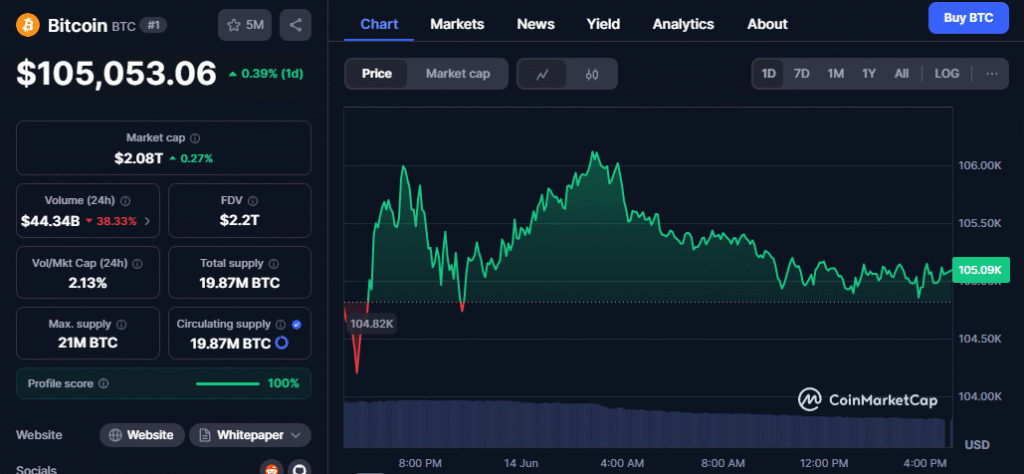Click the $2.08T market cap value
1024x474 pixels.
pos(138,158)
